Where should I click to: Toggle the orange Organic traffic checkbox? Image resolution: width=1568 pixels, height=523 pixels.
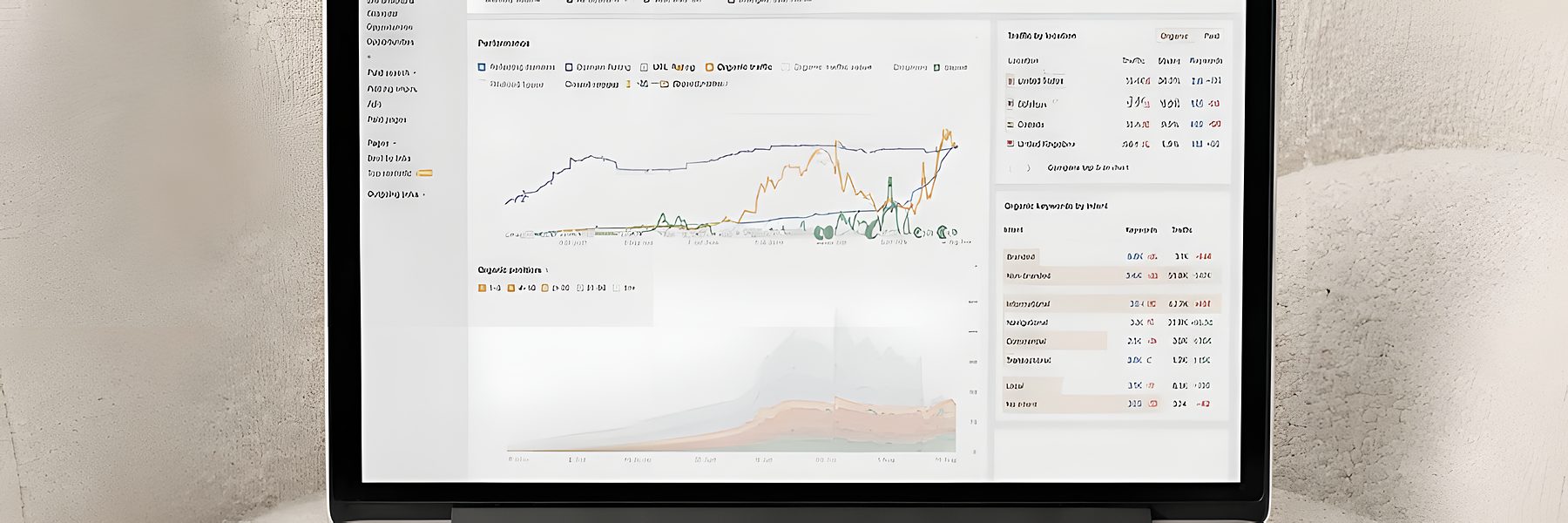click(709, 67)
